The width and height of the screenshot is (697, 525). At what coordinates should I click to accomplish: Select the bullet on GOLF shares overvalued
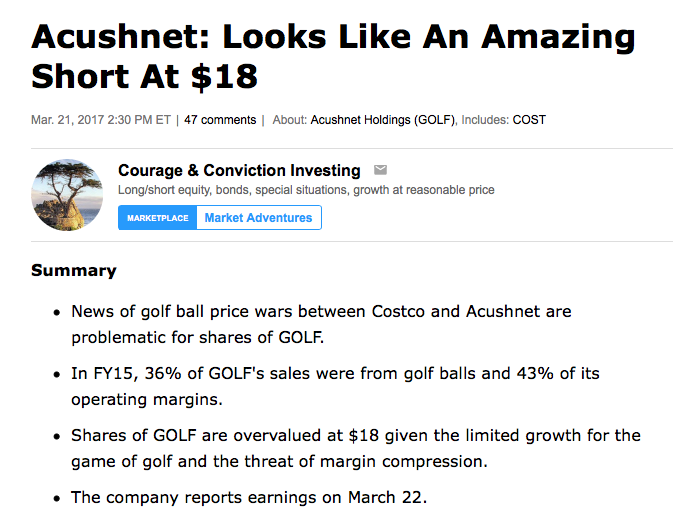356,448
